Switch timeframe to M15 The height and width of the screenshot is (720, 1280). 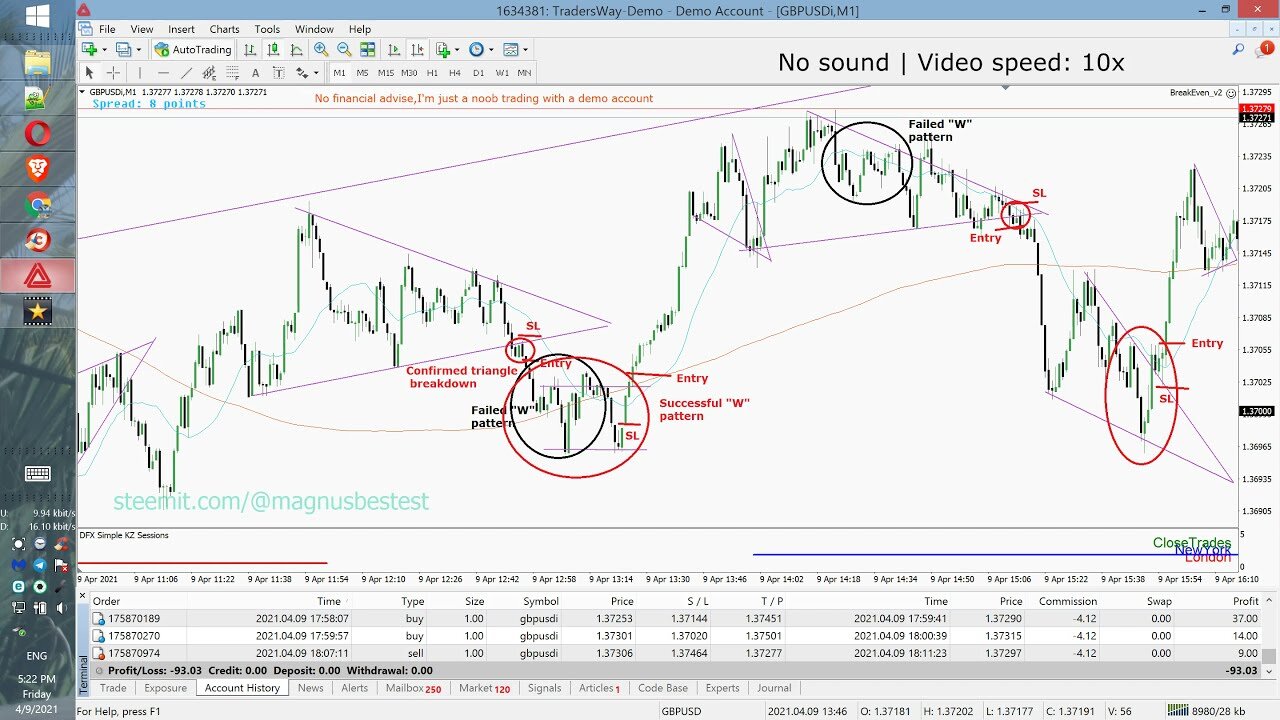(x=386, y=73)
